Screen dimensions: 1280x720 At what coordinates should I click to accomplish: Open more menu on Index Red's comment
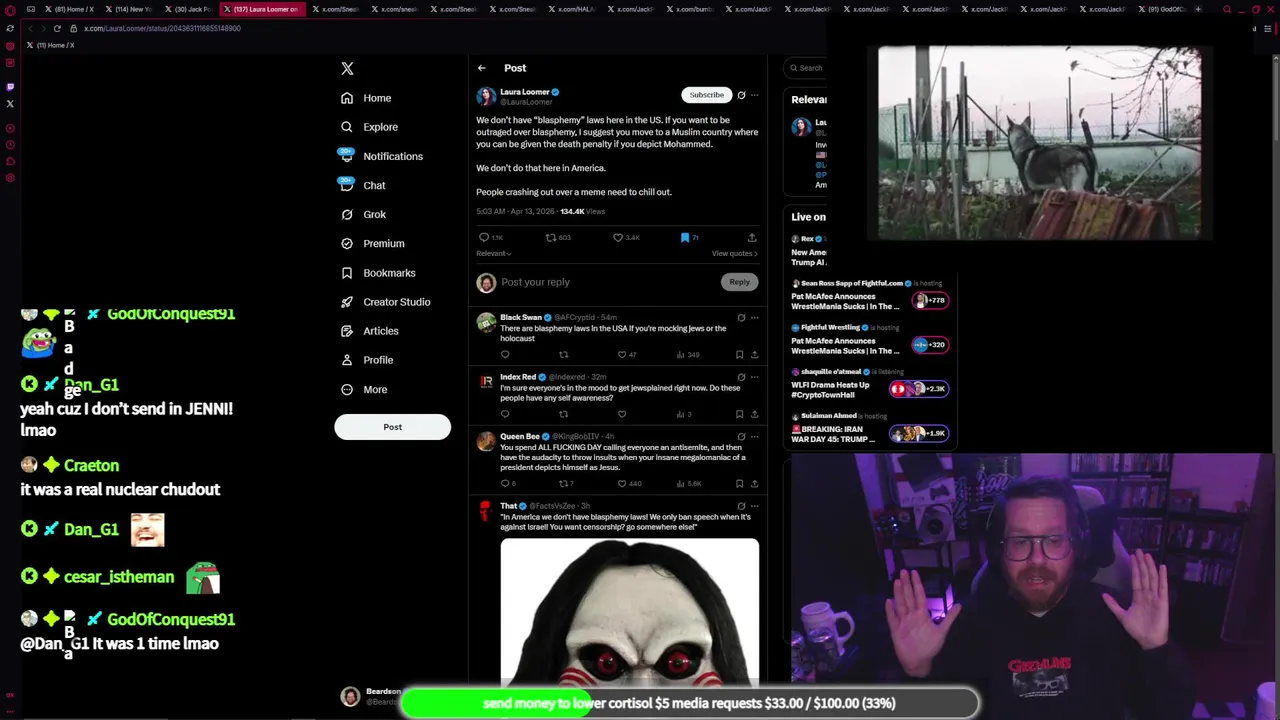[x=754, y=377]
